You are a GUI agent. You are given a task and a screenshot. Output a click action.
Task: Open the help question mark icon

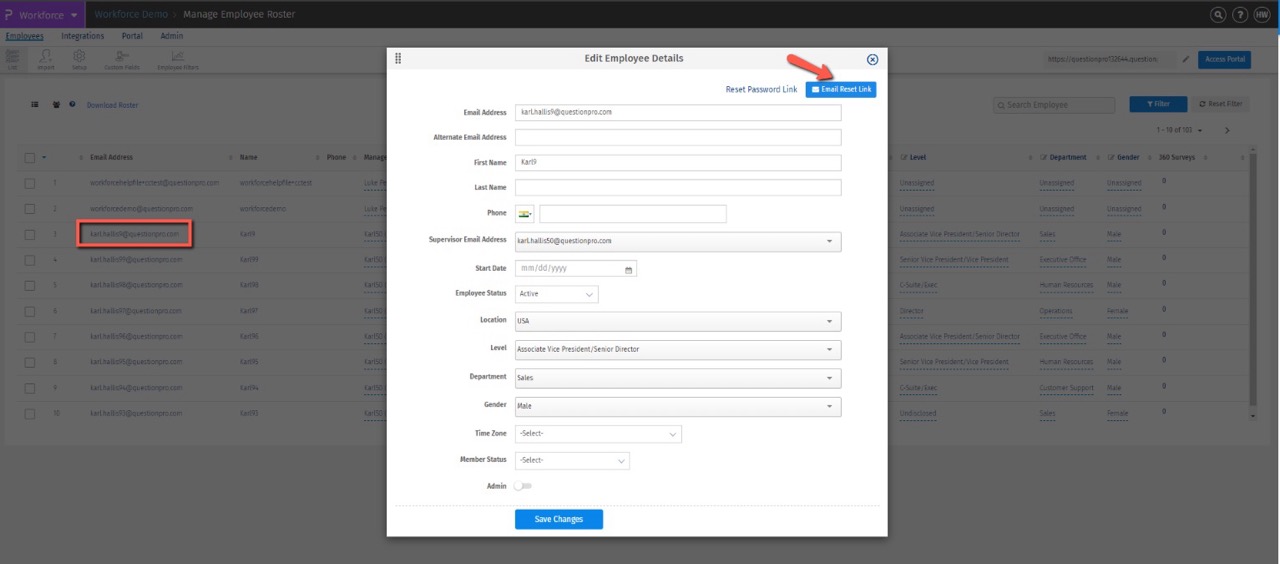click(x=1240, y=15)
